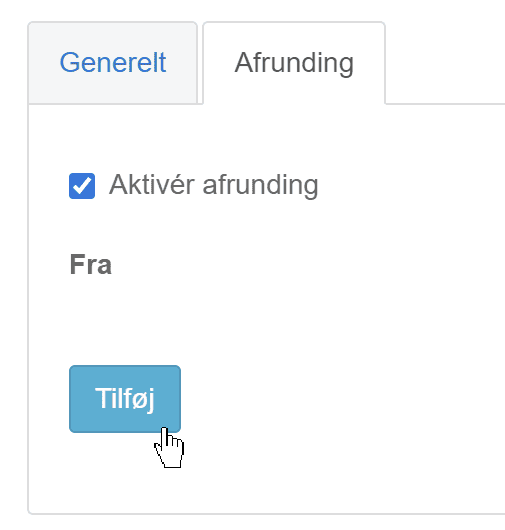The width and height of the screenshot is (505, 530).
Task: Click the bold Fra label
Action: coord(90,265)
